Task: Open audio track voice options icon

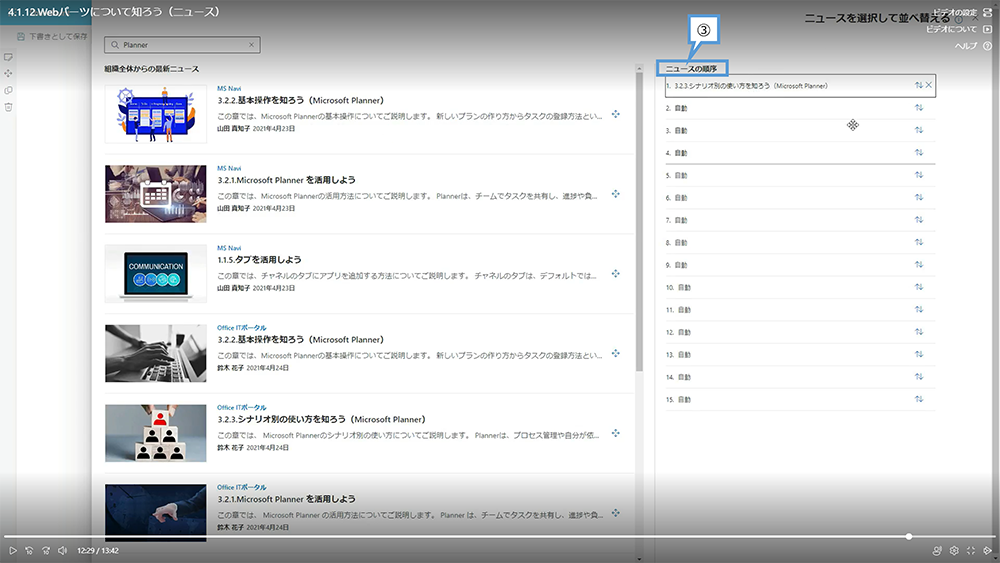Action: click(937, 550)
